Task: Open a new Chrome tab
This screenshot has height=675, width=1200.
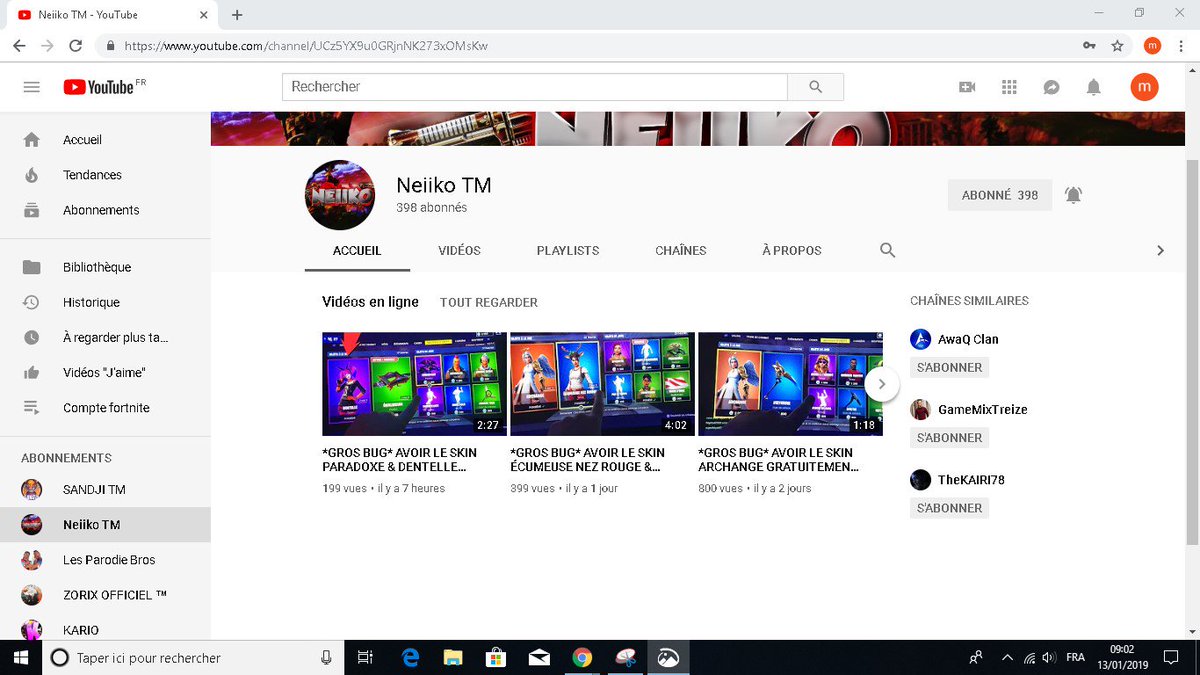Action: pos(237,15)
